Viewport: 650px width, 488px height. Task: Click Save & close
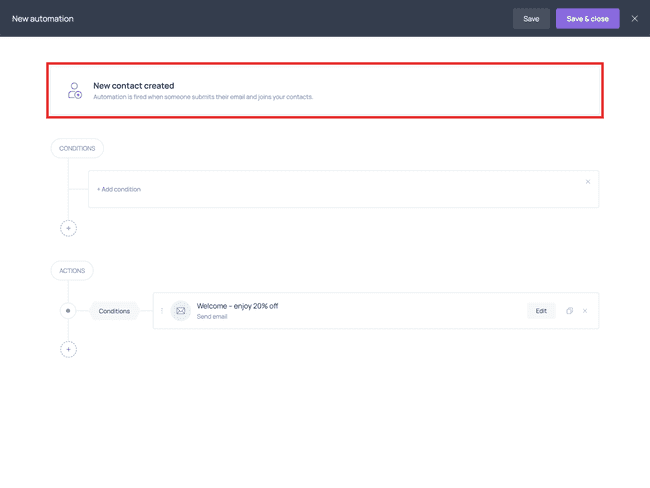pyautogui.click(x=587, y=19)
